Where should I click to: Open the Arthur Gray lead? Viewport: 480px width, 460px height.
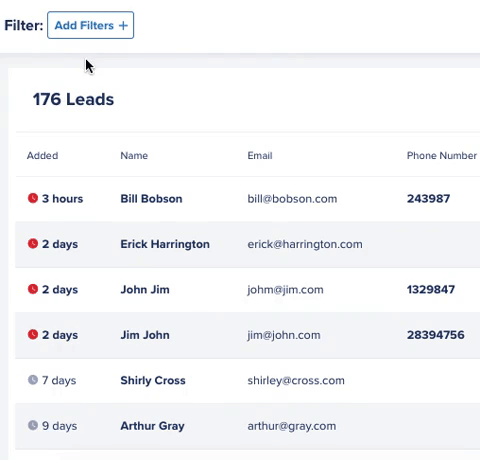click(152, 426)
